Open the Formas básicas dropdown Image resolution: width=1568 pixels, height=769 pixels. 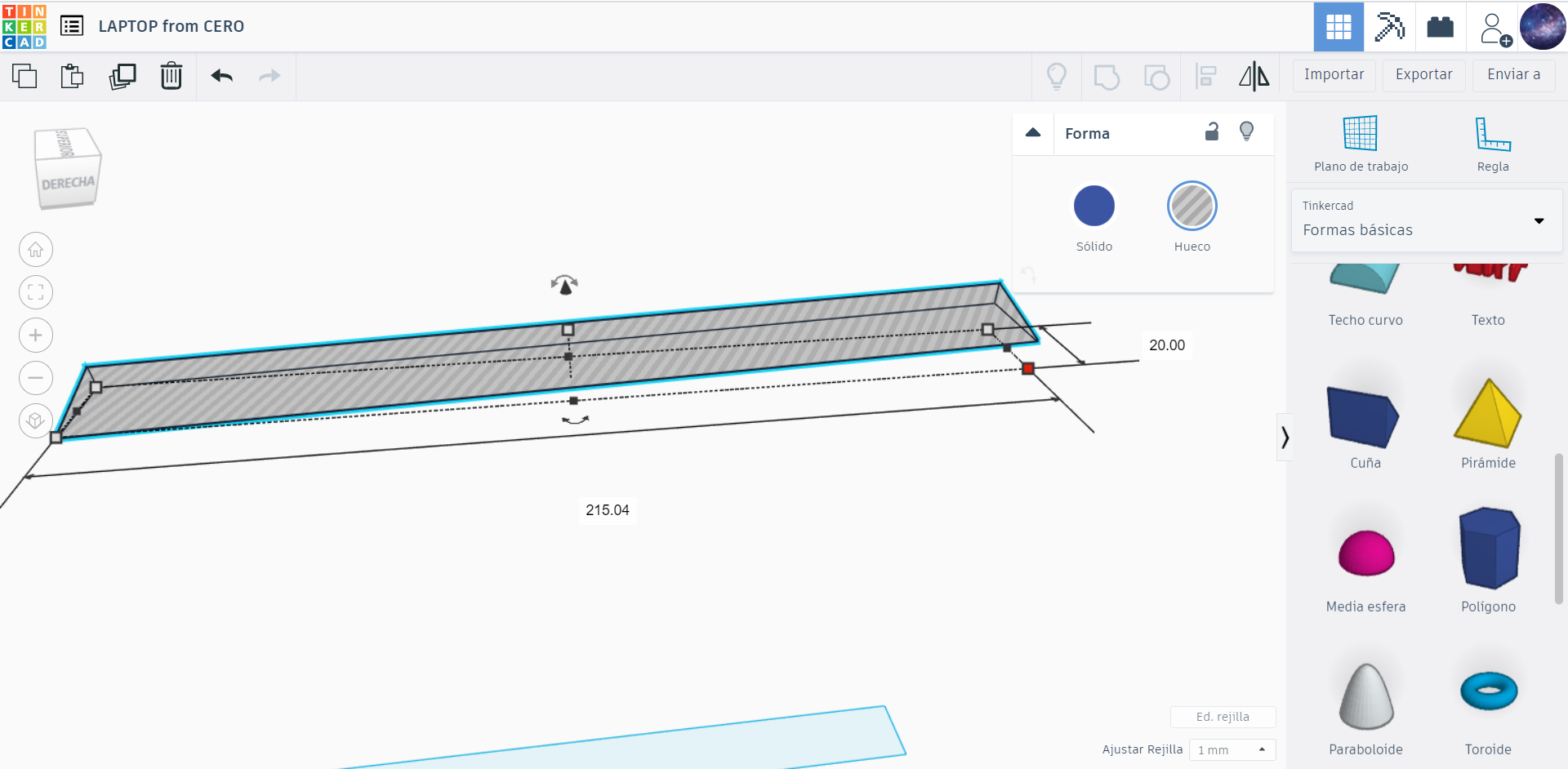[x=1427, y=220]
